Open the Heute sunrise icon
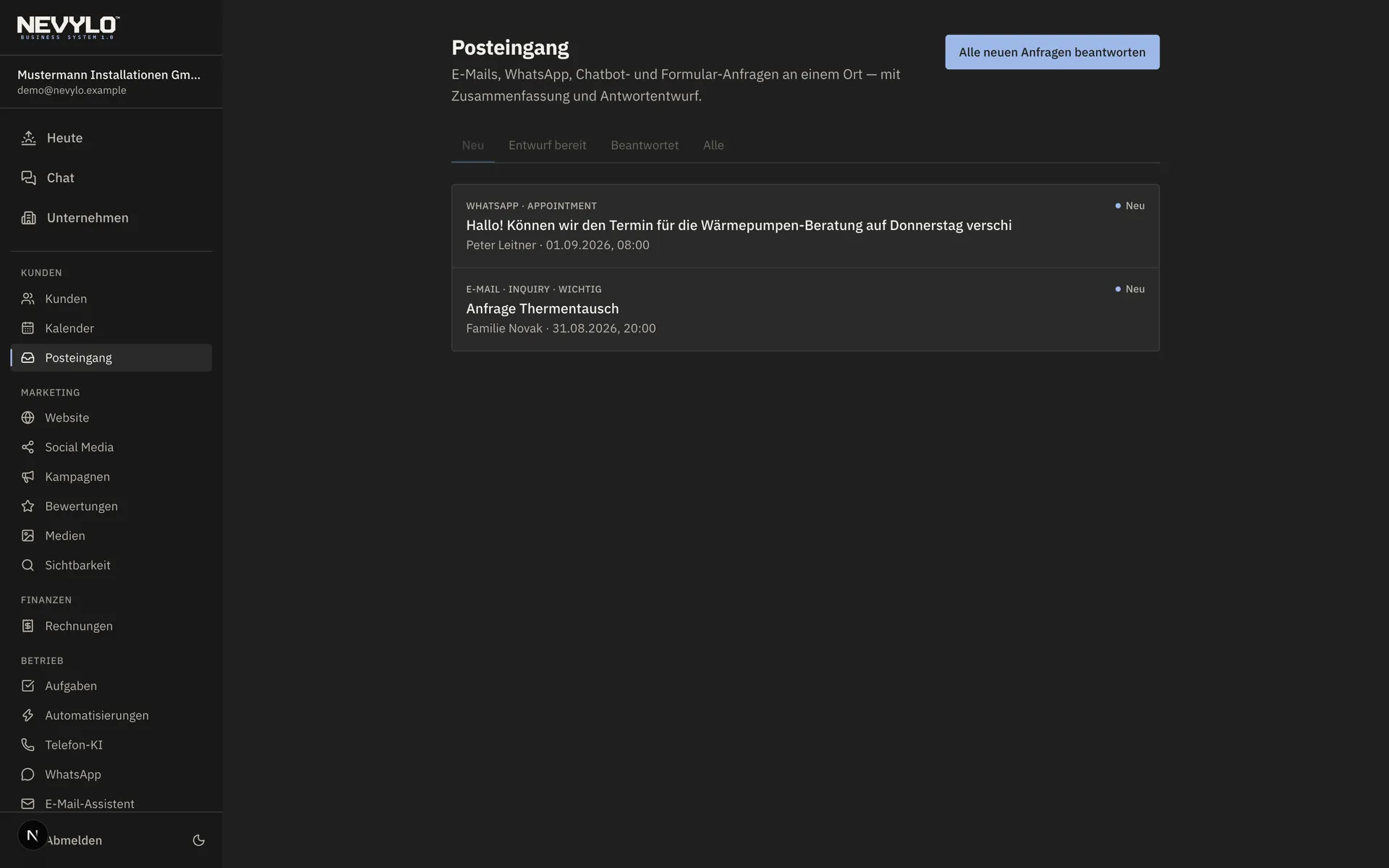The height and width of the screenshot is (868, 1389). point(28,138)
